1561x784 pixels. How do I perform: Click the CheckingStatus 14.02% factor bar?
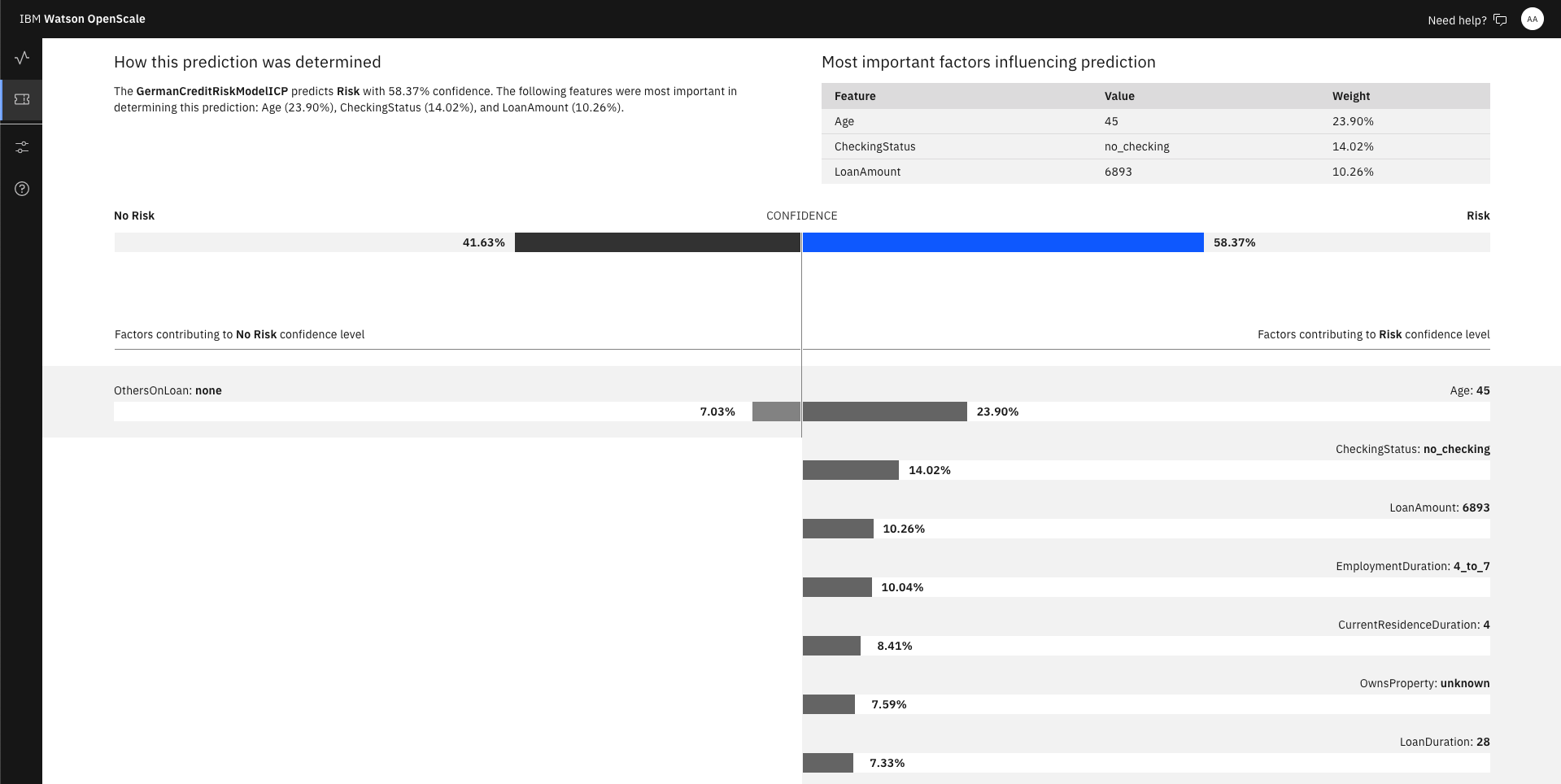click(x=850, y=470)
